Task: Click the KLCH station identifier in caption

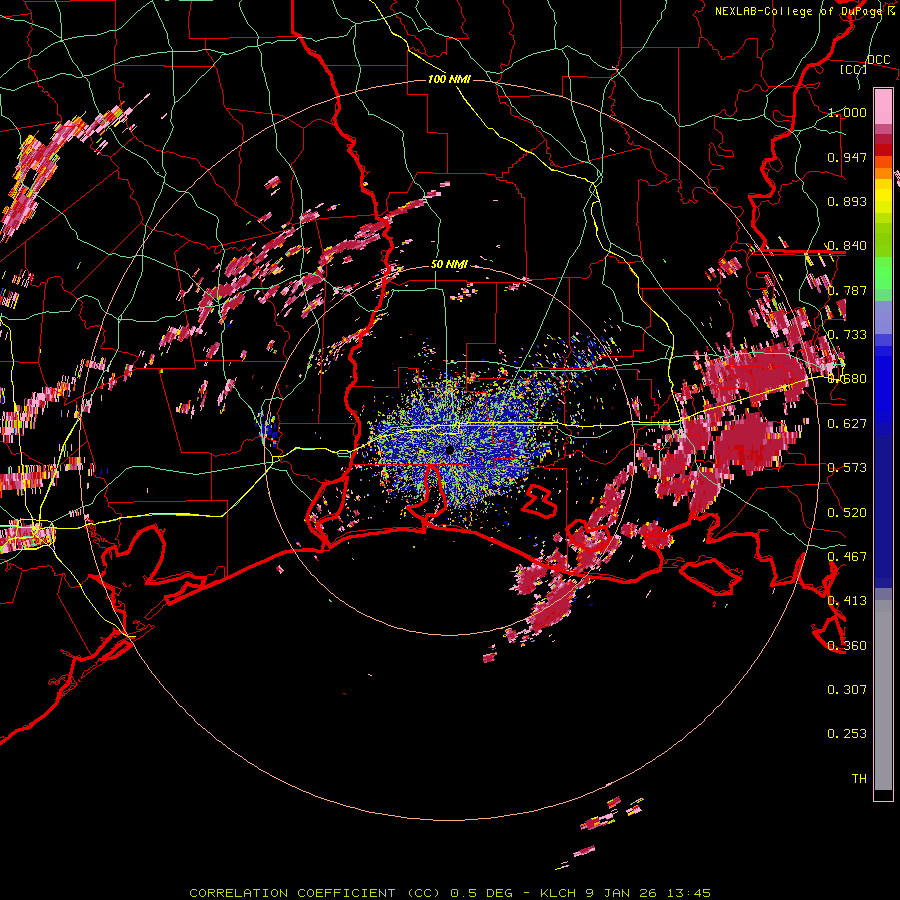Action: coord(558,893)
